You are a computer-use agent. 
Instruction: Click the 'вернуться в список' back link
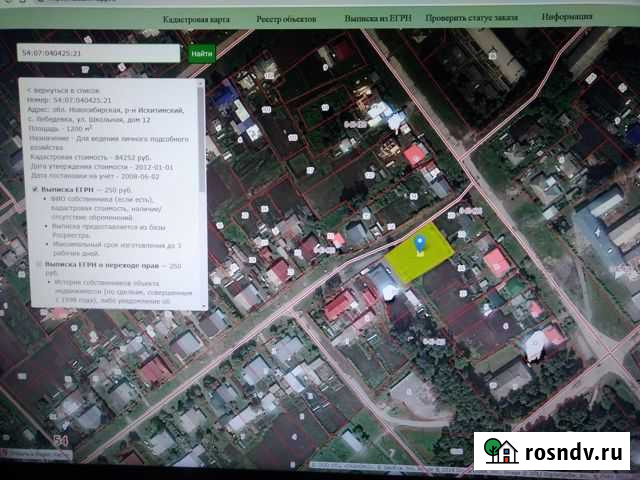pos(60,90)
